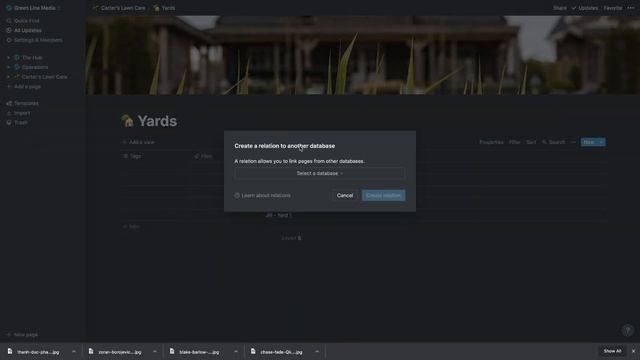Open the blake-barlow download's chevron menu
Viewport: 640px width, 360px height.
coord(236,351)
